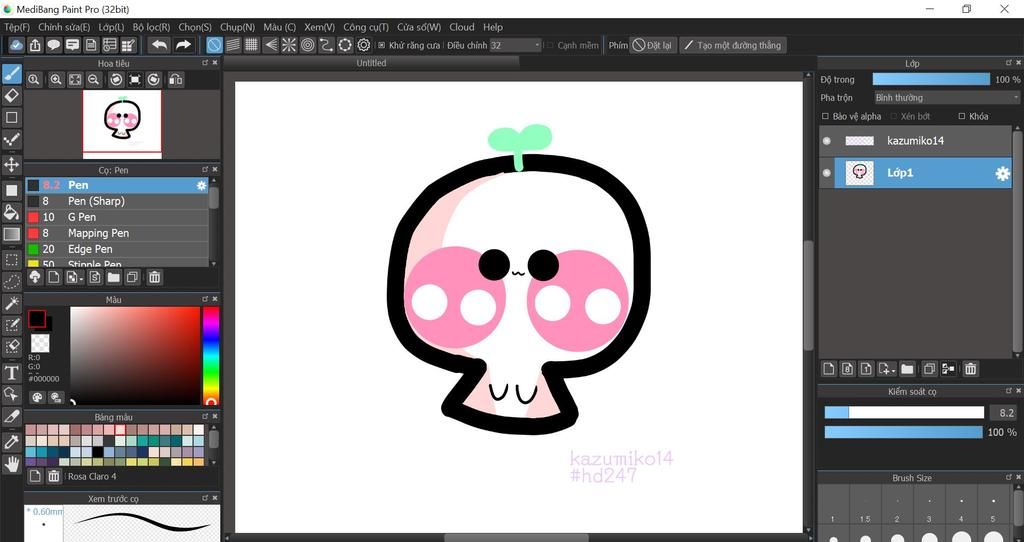
Task: Toggle Khử răng cưa checkbox
Action: 381,45
